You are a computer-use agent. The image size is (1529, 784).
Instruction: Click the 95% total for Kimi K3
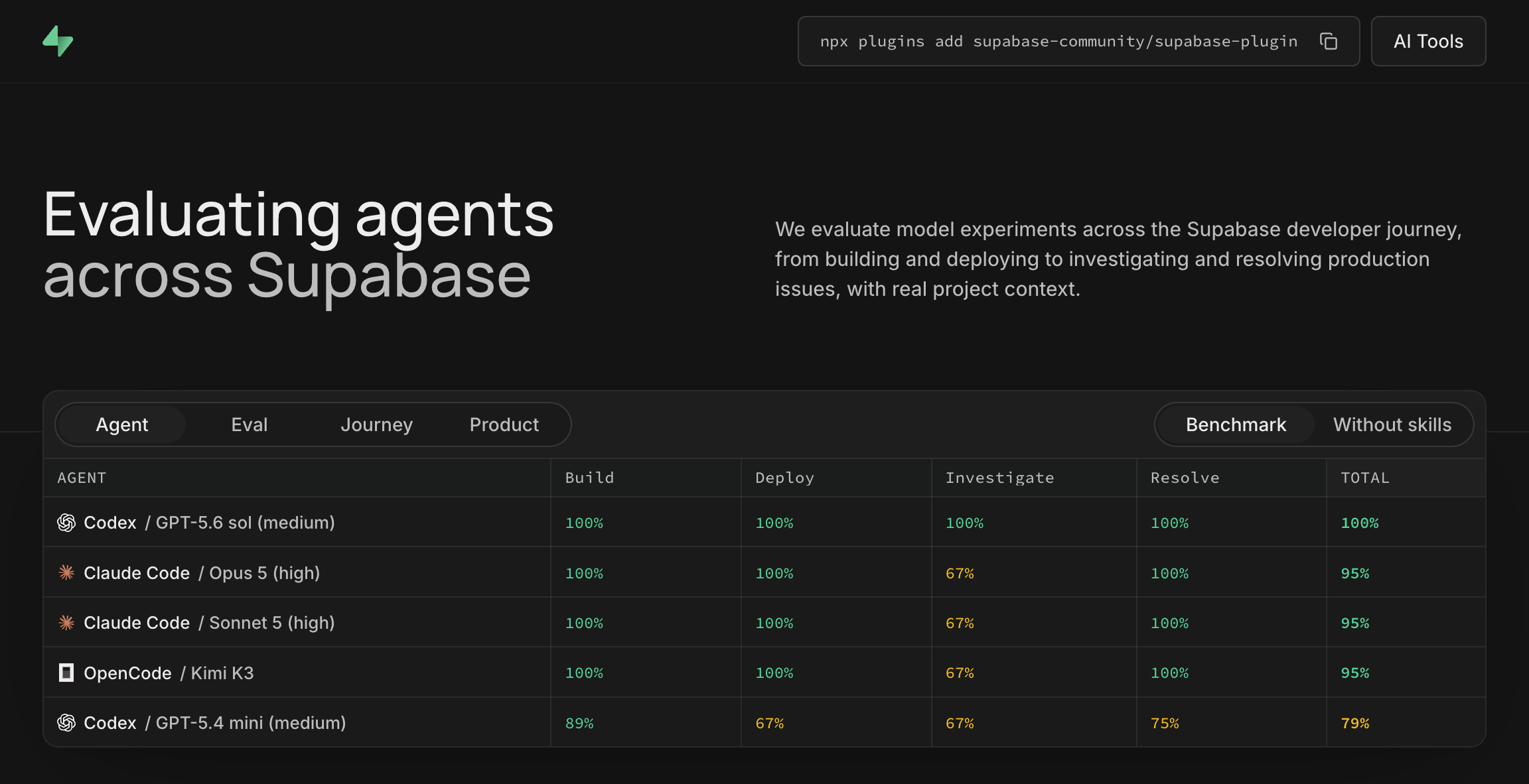(x=1354, y=673)
